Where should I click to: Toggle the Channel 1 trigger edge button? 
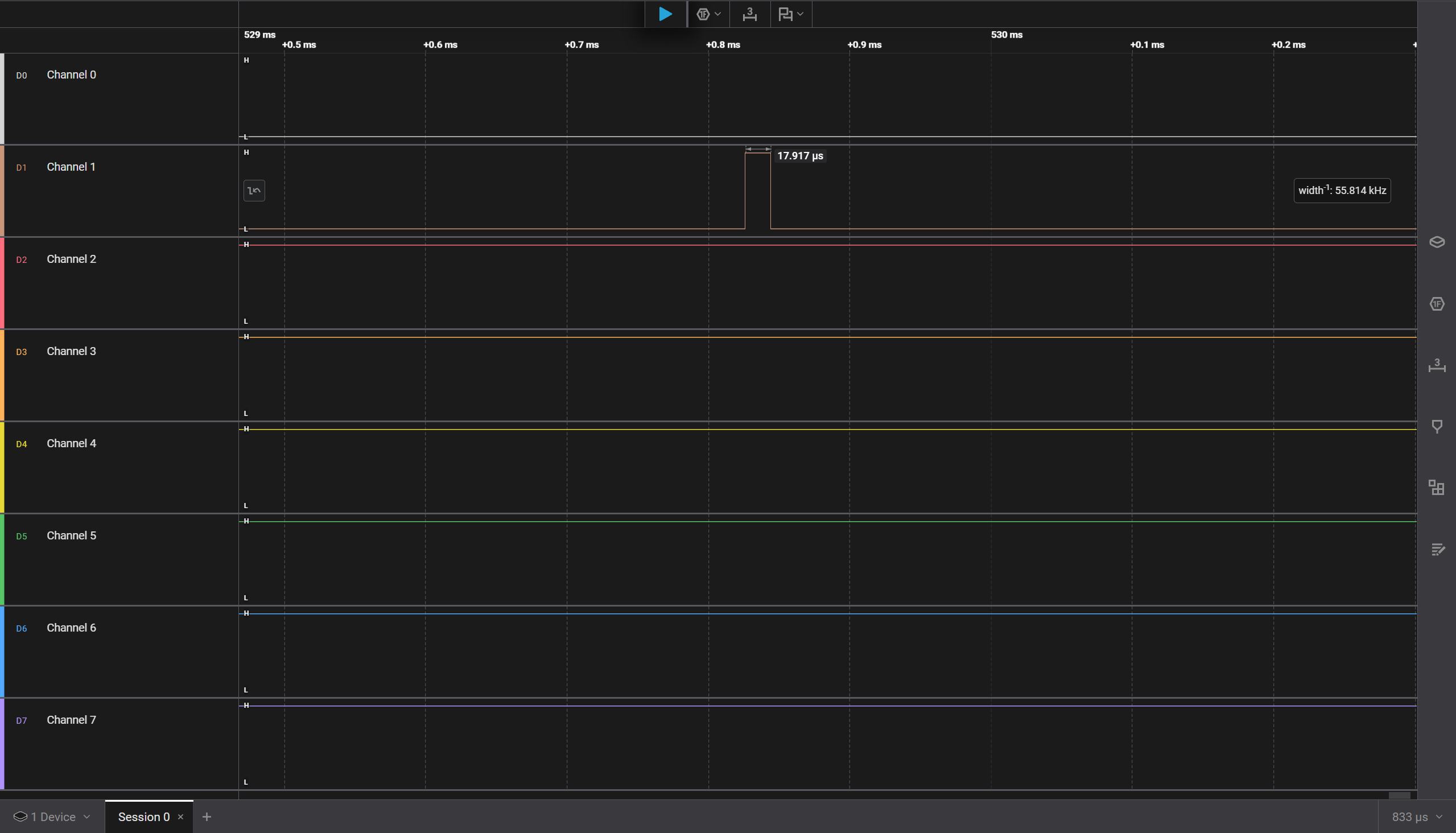click(x=254, y=191)
